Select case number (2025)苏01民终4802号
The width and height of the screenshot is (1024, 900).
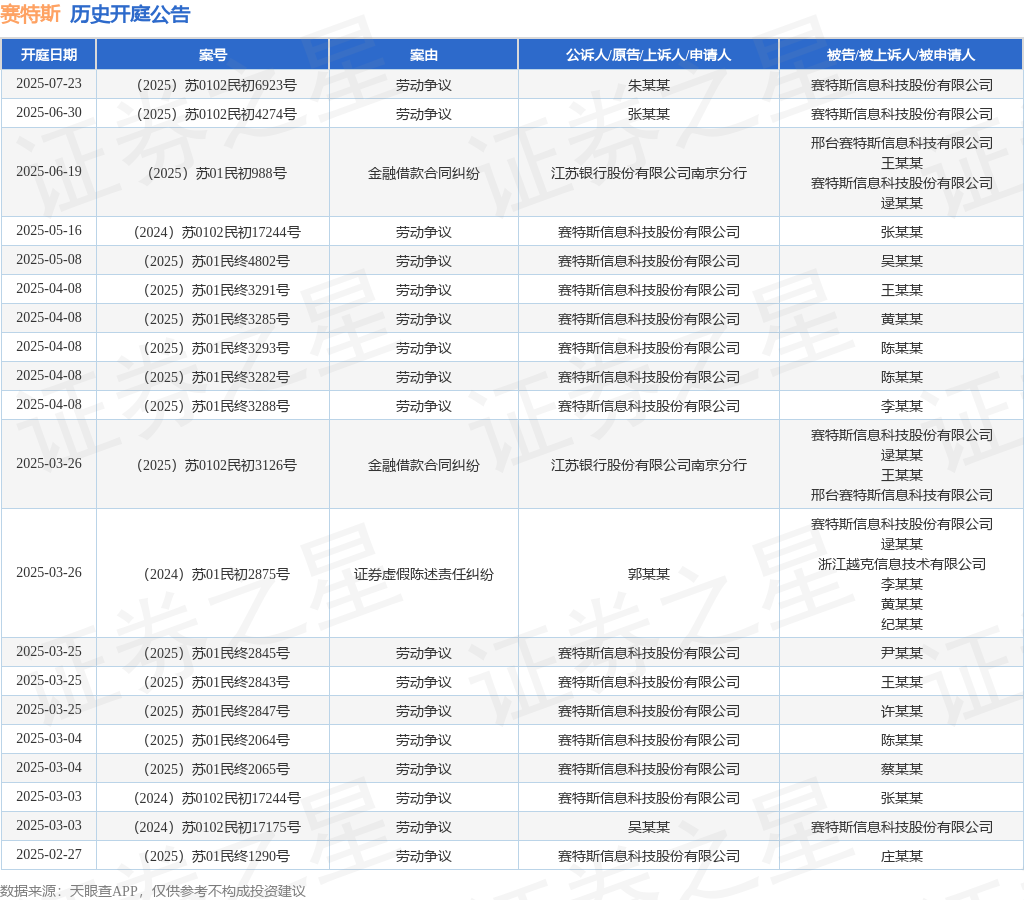click(x=213, y=261)
